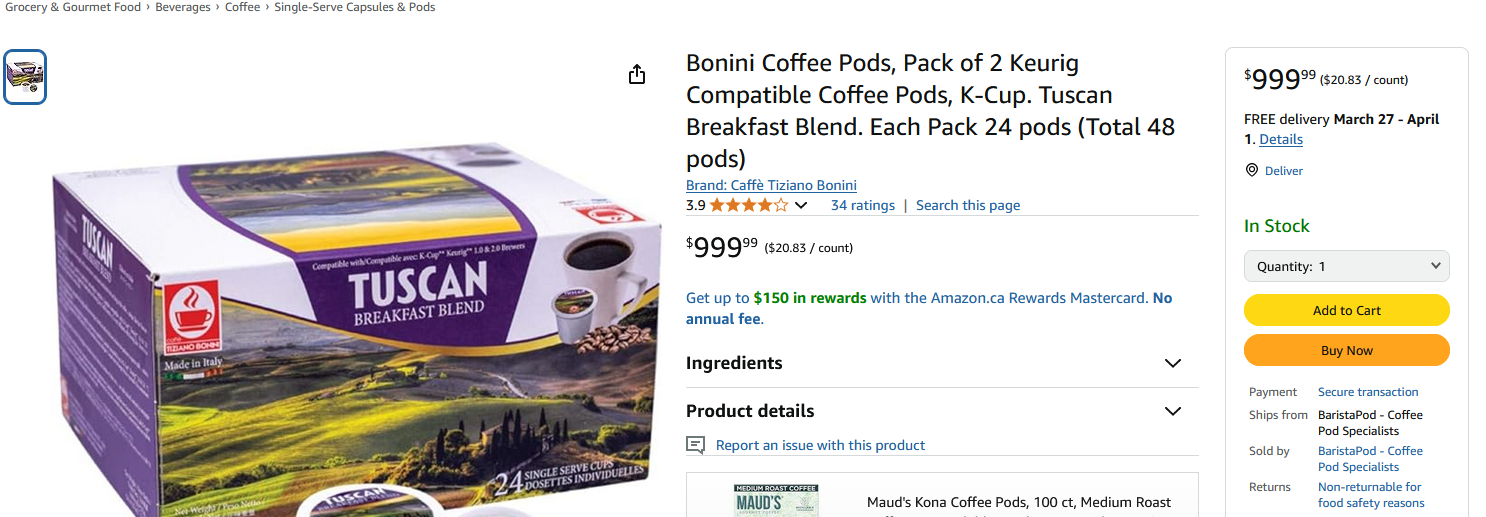
Task: Click the report issue speech bubble icon
Action: [695, 445]
